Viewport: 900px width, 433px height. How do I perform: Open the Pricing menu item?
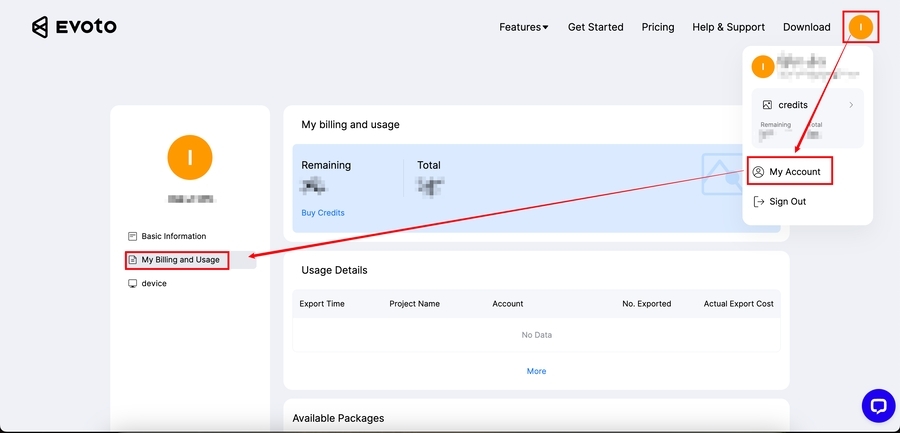(x=658, y=27)
